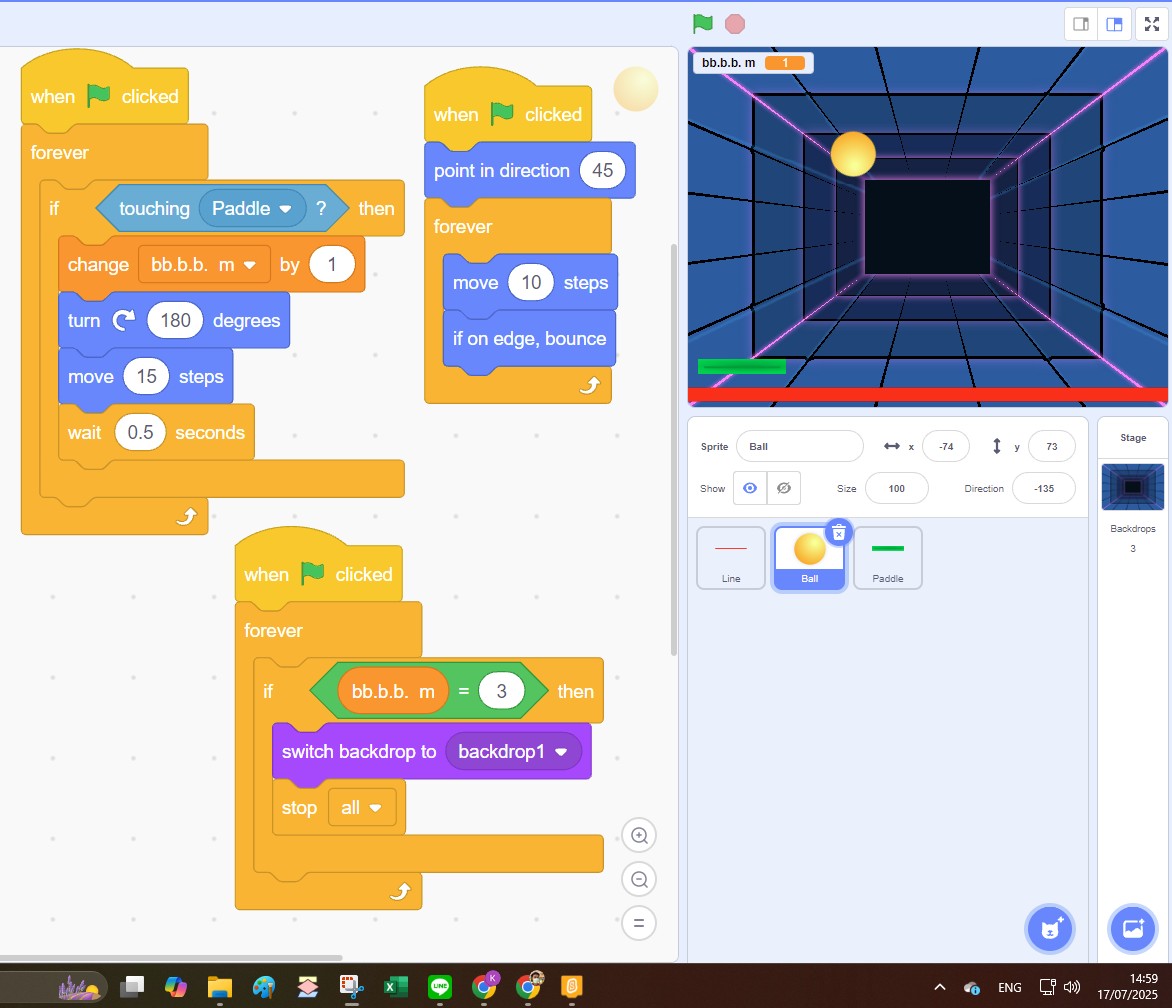Click the switch backdrop to block

[360, 752]
